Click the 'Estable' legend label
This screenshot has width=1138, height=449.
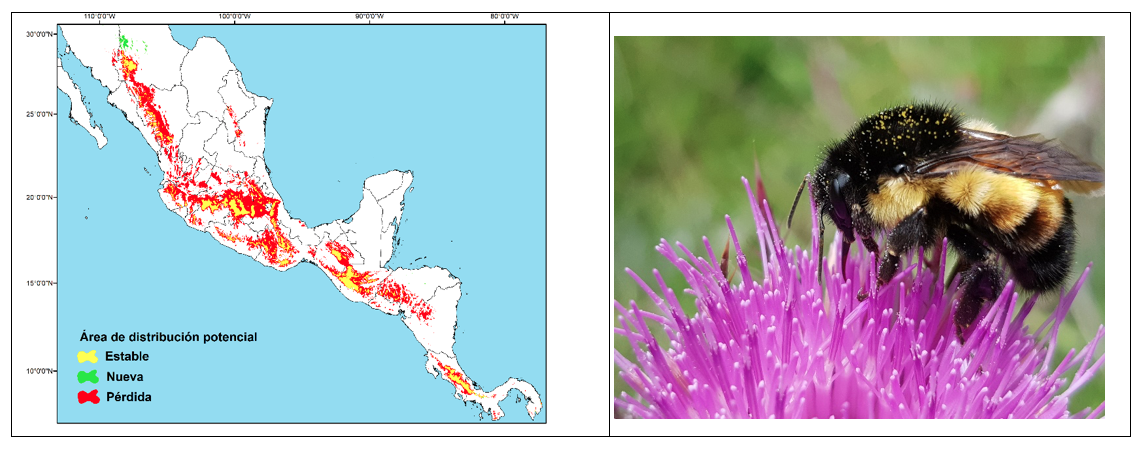pos(127,357)
